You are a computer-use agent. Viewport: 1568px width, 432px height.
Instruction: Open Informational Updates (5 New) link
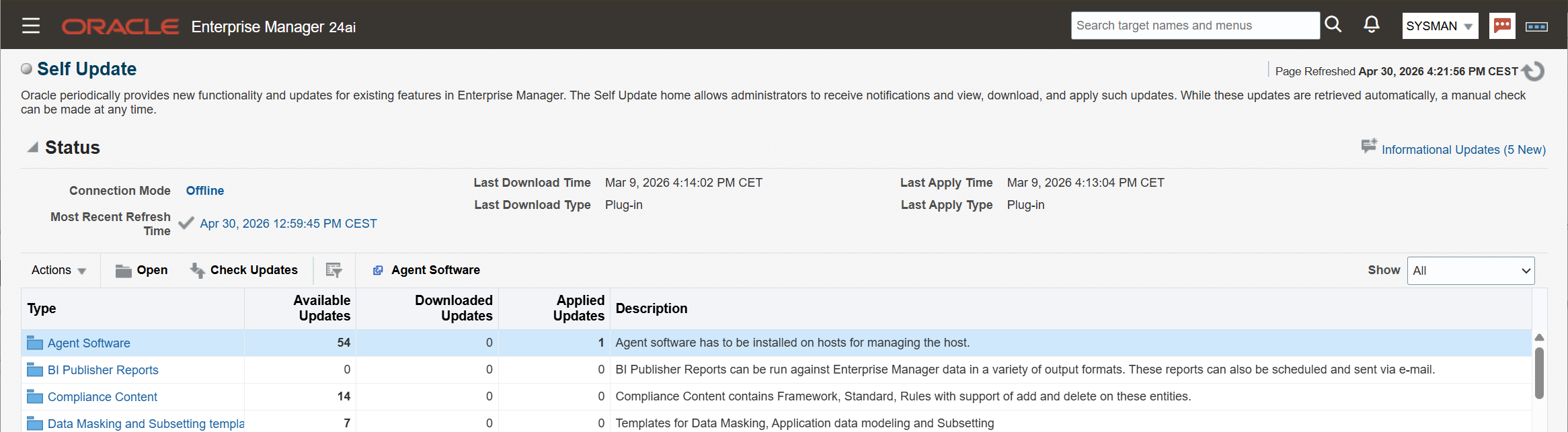[1464, 150]
